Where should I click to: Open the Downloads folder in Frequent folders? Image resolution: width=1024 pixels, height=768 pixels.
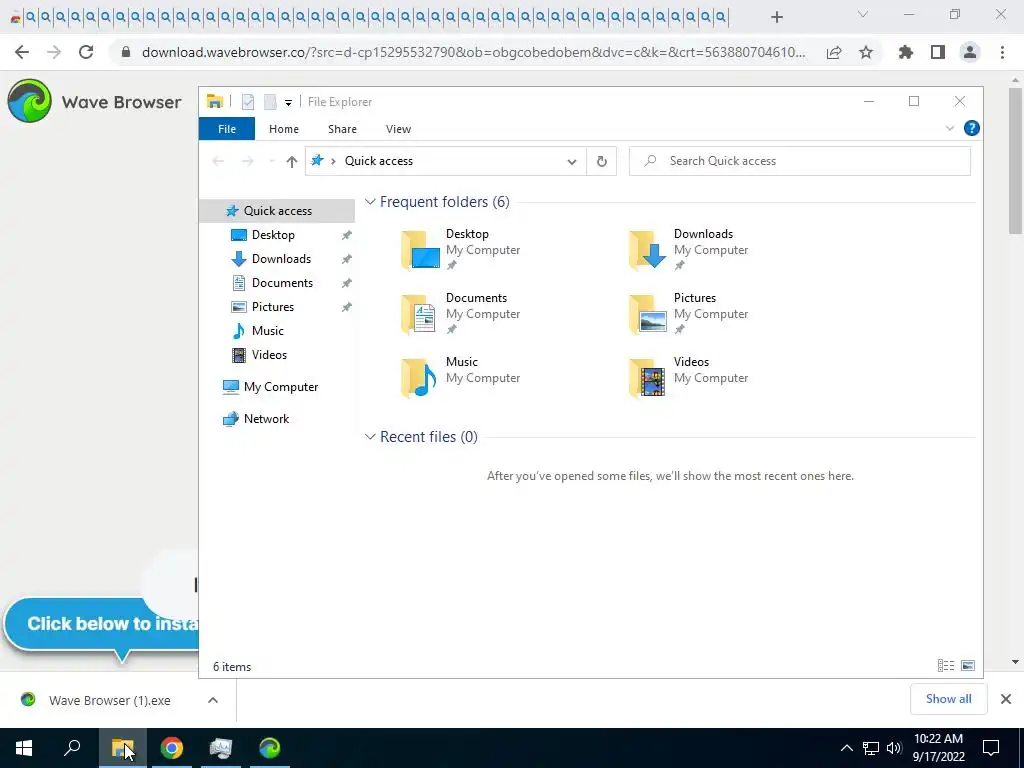(x=688, y=249)
